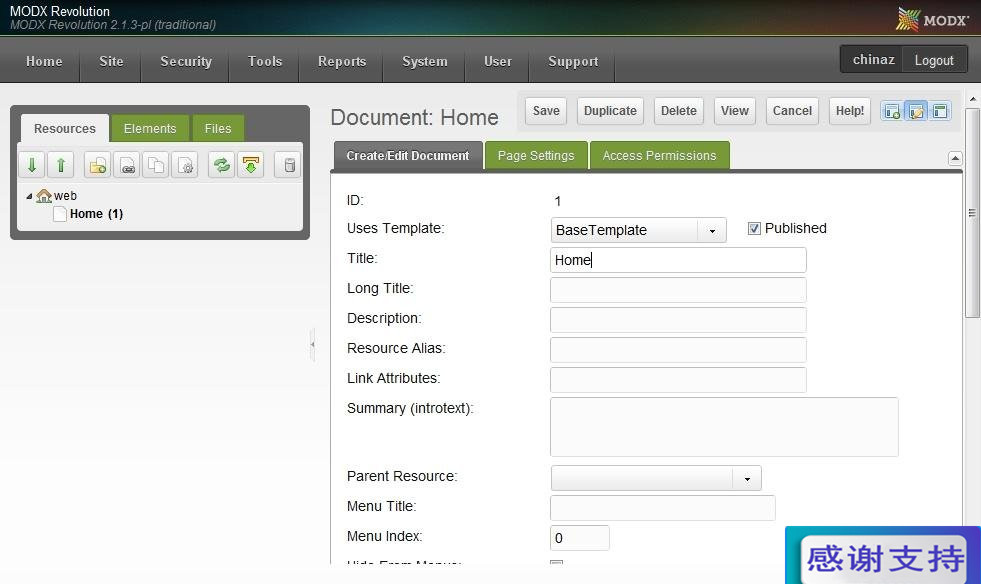981x584 pixels.
Task: Click the vertical scrollbar thumb on the right
Action: pos(972,213)
